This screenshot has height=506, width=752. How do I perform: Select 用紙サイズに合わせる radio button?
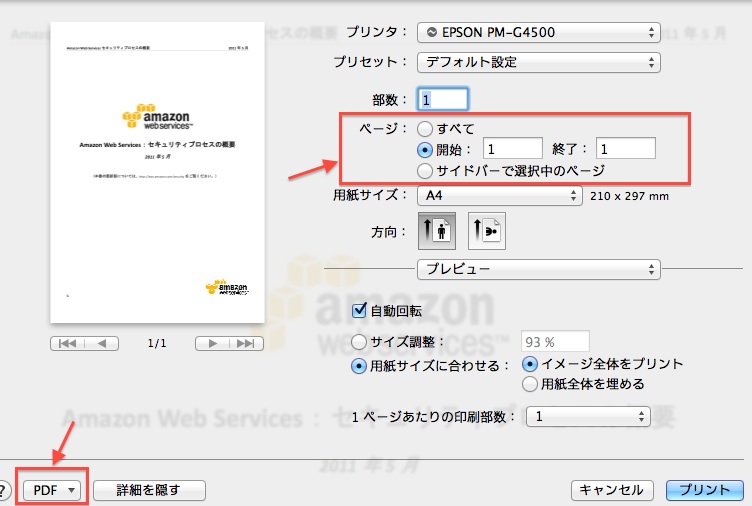[x=359, y=366]
